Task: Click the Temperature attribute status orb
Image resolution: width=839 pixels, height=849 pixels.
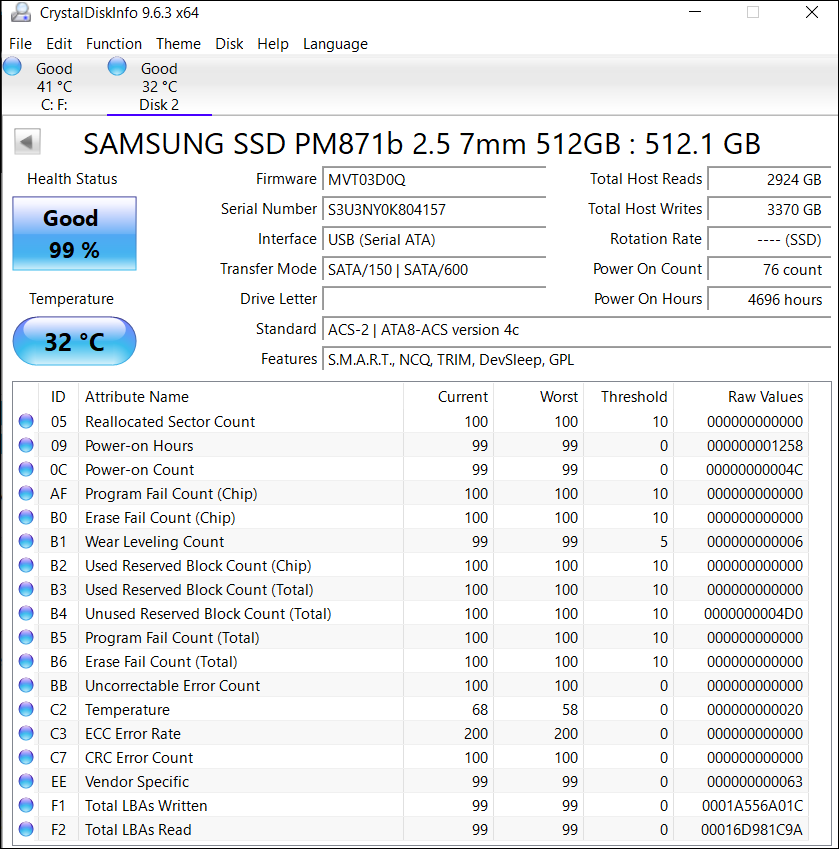Action: tap(26, 710)
